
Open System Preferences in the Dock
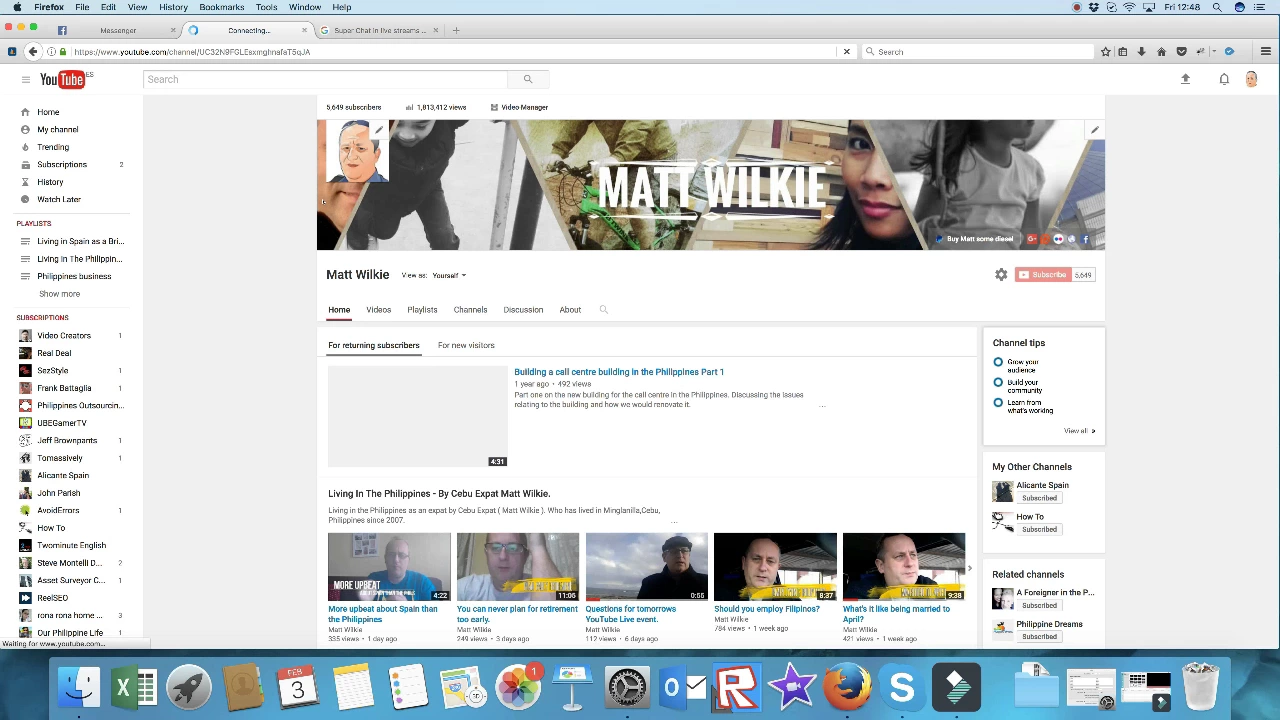tap(627, 688)
